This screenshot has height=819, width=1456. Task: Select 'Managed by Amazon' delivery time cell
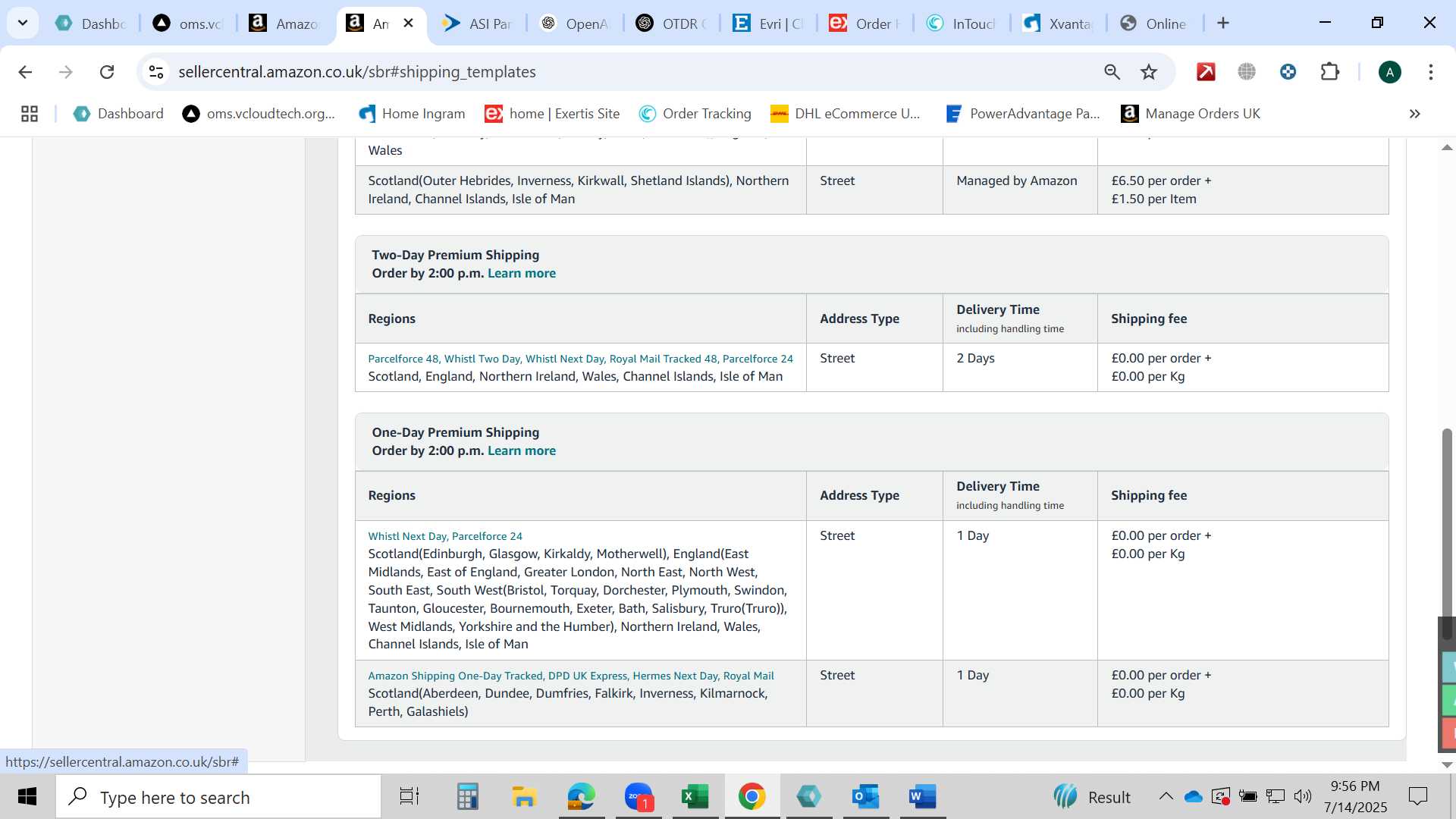(1020, 190)
